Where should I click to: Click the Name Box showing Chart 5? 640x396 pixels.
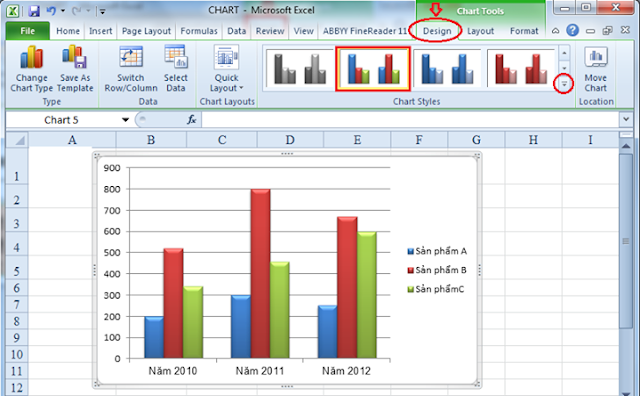[x=61, y=120]
